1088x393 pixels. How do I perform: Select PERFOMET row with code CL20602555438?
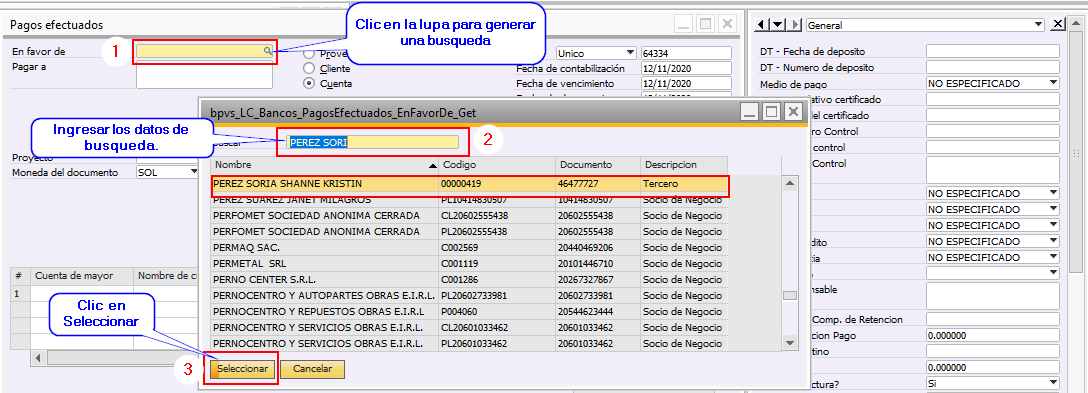click(x=470, y=215)
